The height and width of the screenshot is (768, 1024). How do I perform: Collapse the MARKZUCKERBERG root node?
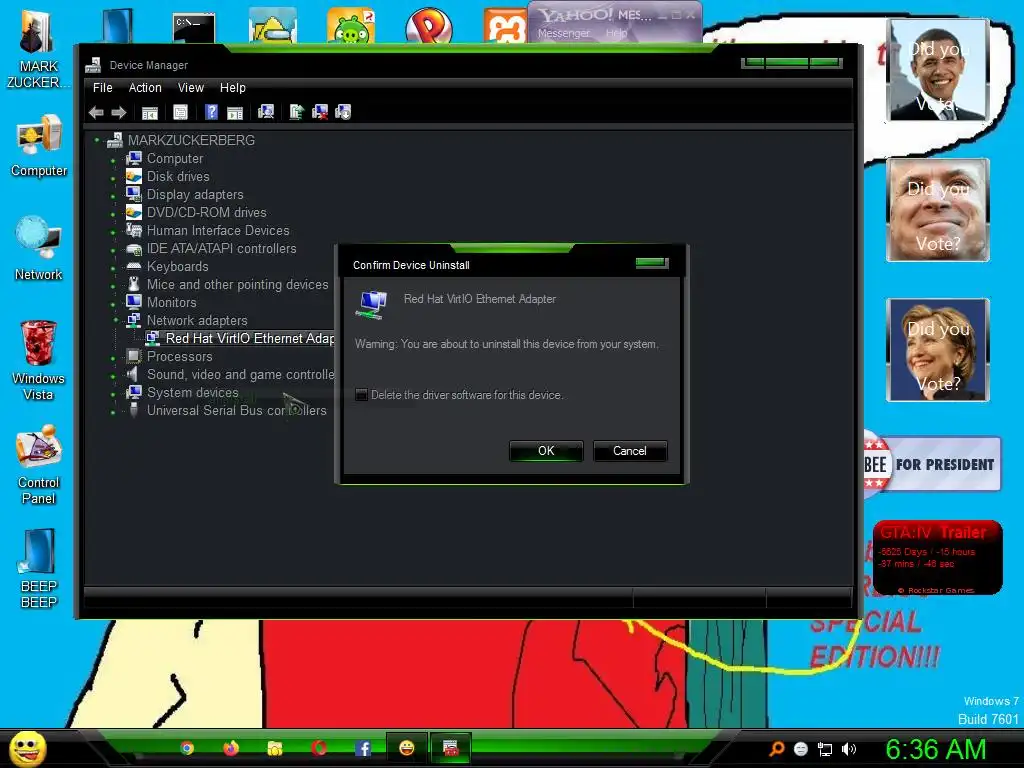click(97, 140)
